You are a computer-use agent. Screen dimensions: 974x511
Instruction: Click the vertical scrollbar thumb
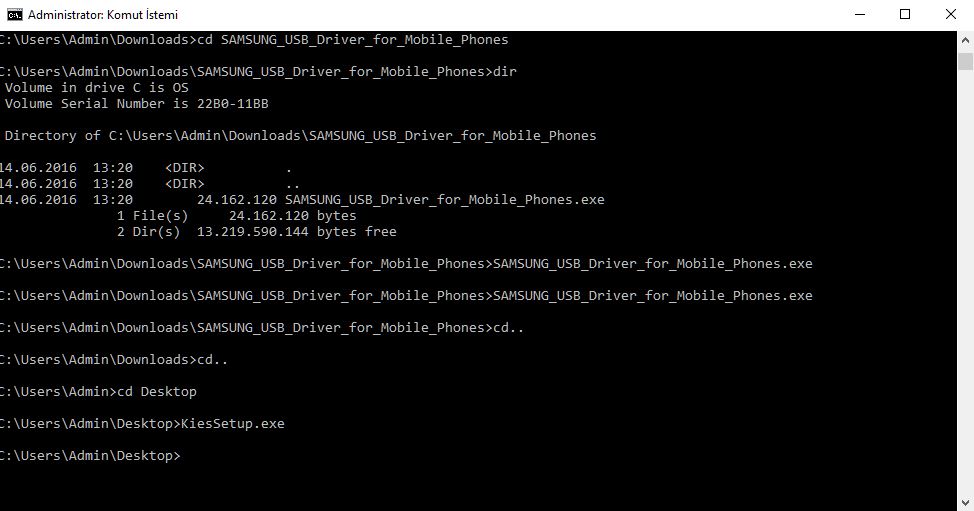pos(965,61)
